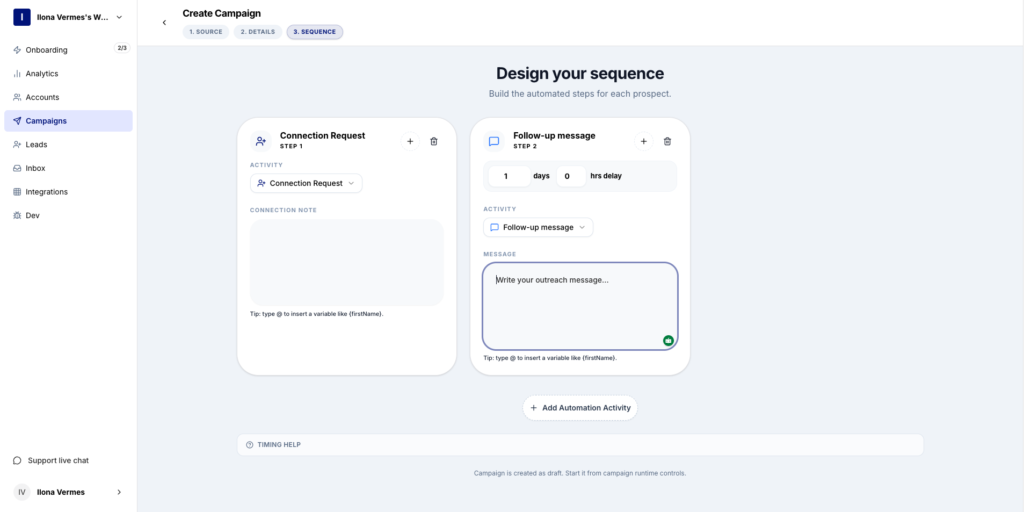
Task: Go to Inbox in the sidebar
Action: (36, 168)
